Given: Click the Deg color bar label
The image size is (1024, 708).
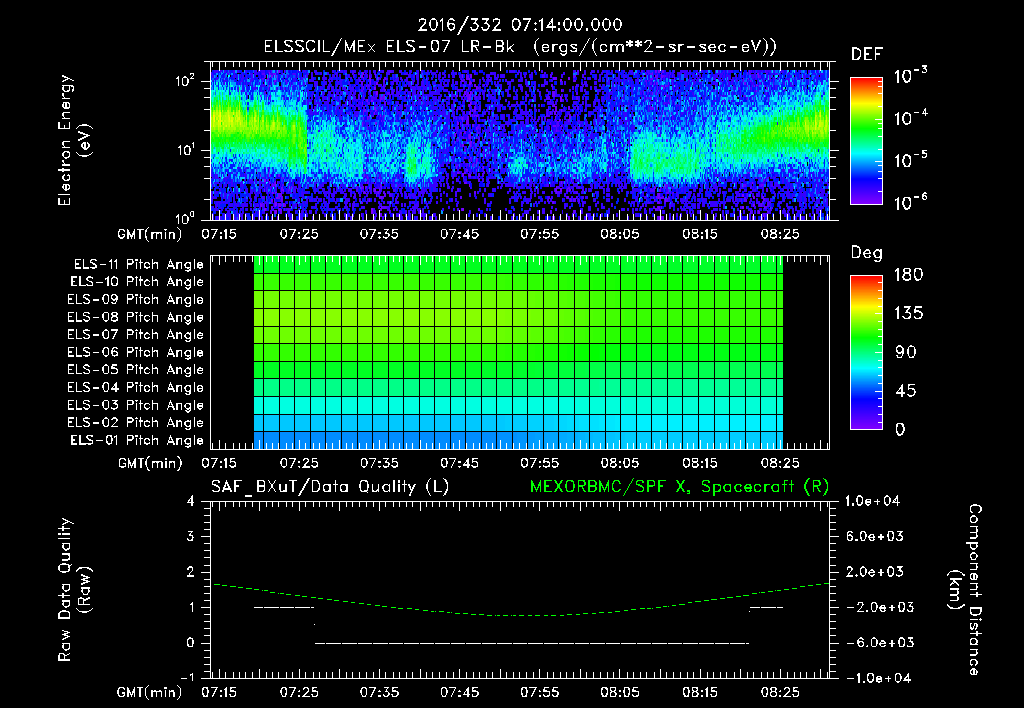Looking at the screenshot, I should pos(866,253).
